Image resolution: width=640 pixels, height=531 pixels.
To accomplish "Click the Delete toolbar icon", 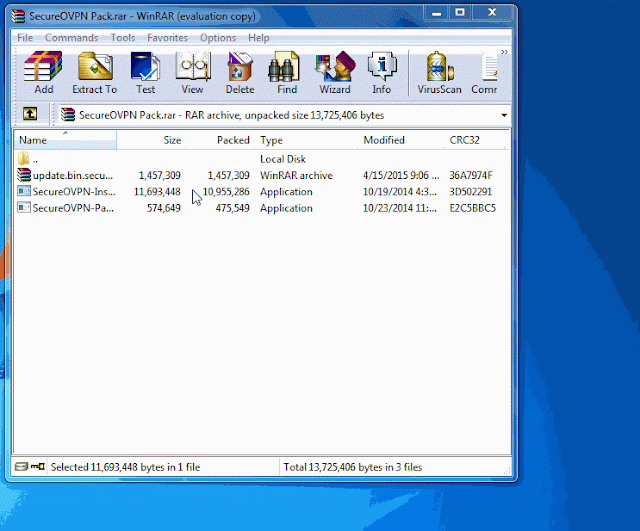I will [x=240, y=73].
